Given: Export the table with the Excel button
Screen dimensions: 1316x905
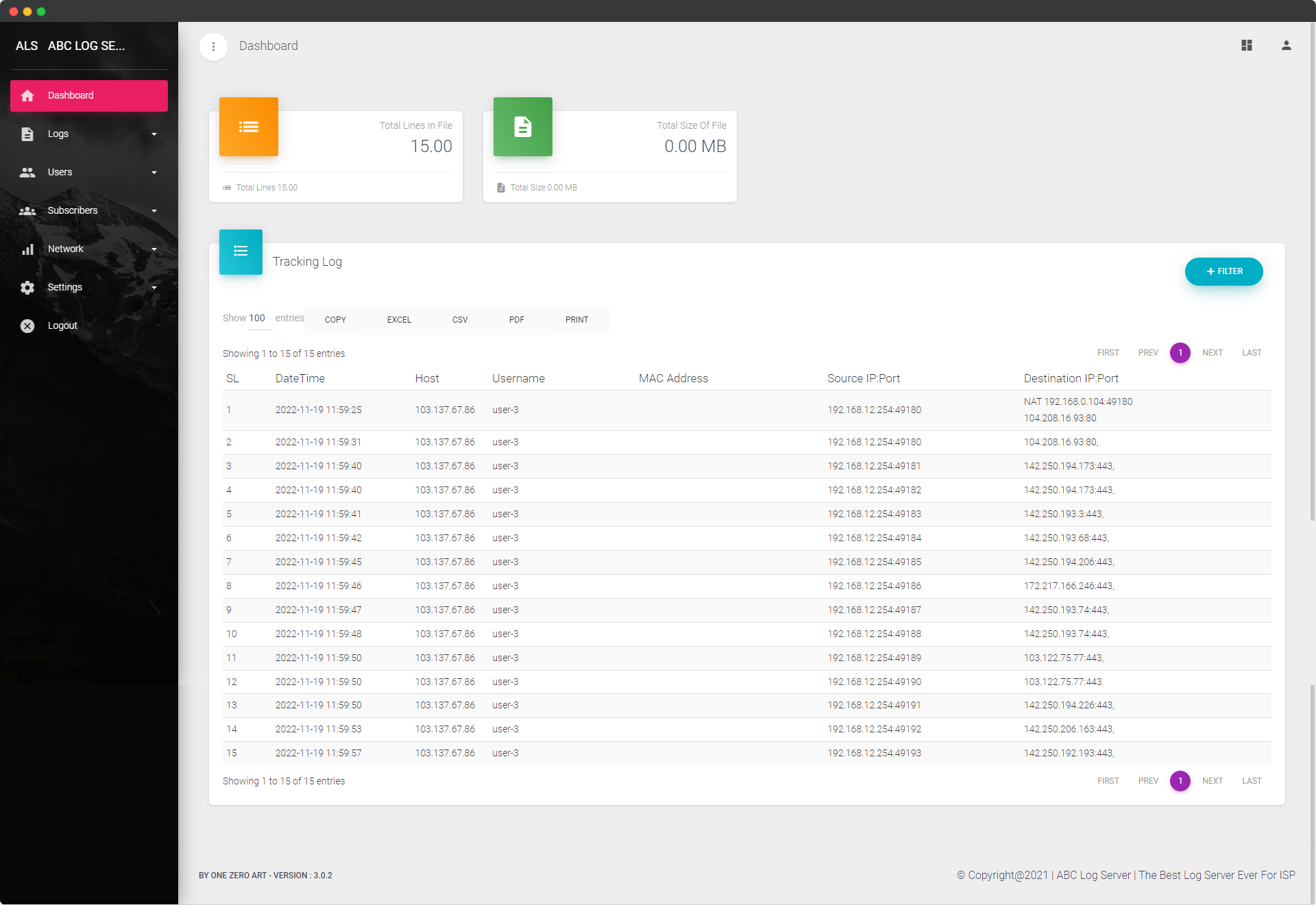Looking at the screenshot, I should click(x=399, y=320).
